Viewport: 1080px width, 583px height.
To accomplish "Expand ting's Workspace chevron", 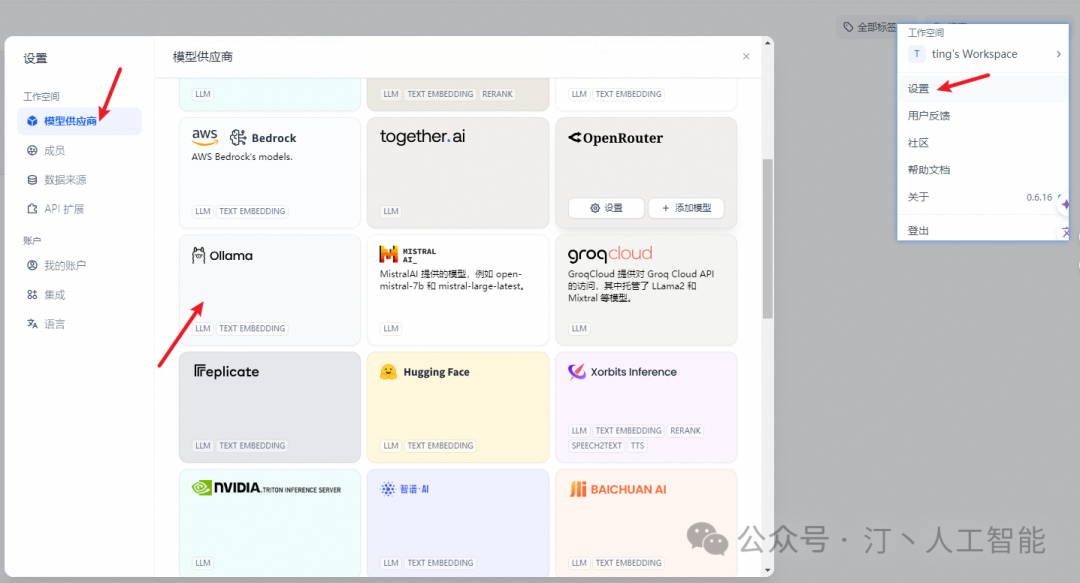I will pyautogui.click(x=1059, y=54).
